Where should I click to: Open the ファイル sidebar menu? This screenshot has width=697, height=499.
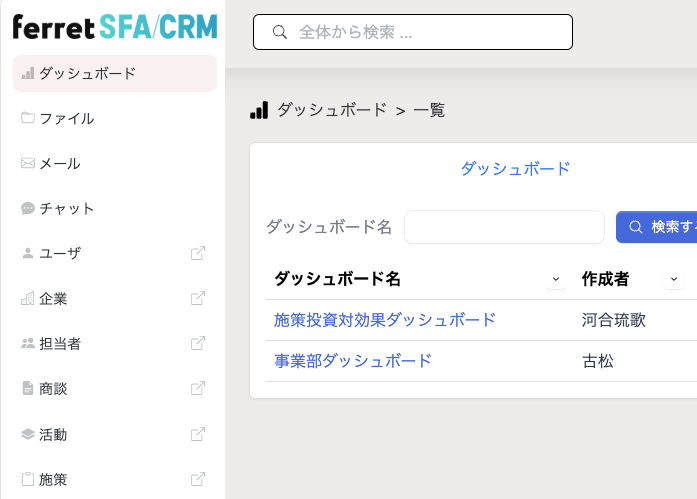(x=115, y=119)
